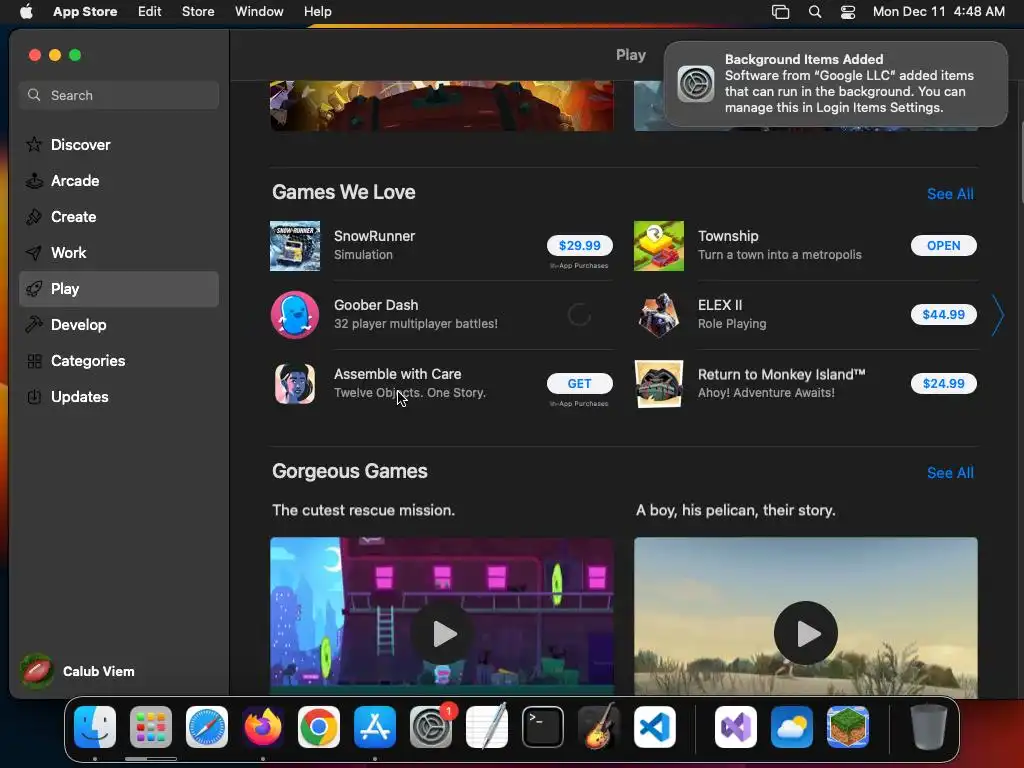The width and height of the screenshot is (1024, 768).
Task: Play the boy and pelican story video
Action: (x=806, y=633)
